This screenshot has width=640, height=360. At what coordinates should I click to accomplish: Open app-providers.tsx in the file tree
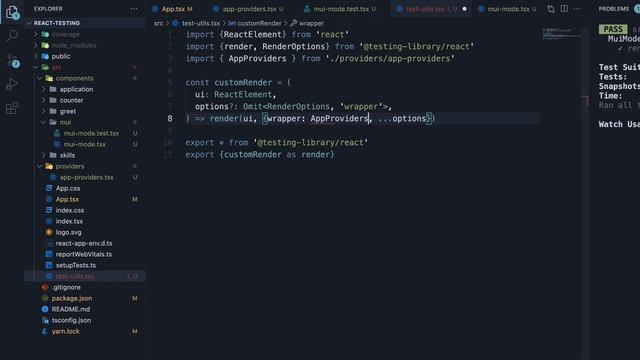coord(87,178)
